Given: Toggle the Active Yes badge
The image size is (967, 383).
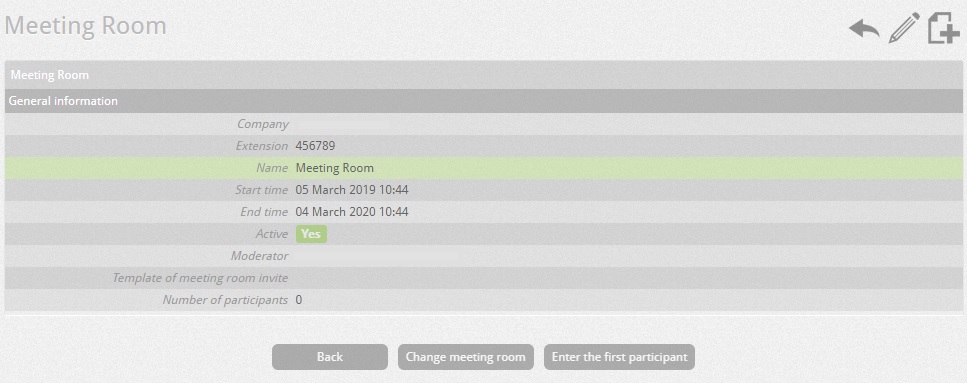Looking at the screenshot, I should coord(311,234).
